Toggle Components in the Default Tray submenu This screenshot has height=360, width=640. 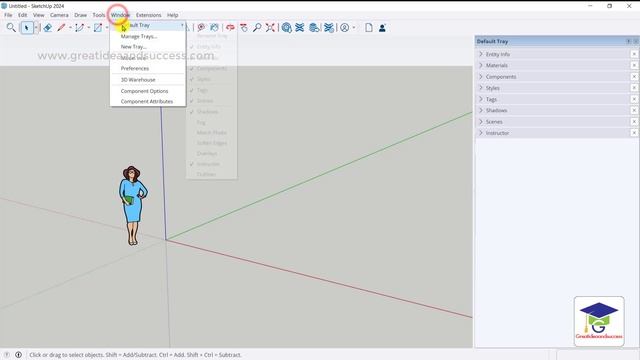(211, 68)
